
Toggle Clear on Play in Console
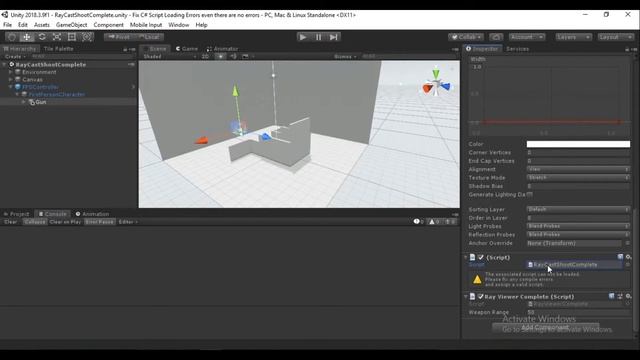[65, 222]
